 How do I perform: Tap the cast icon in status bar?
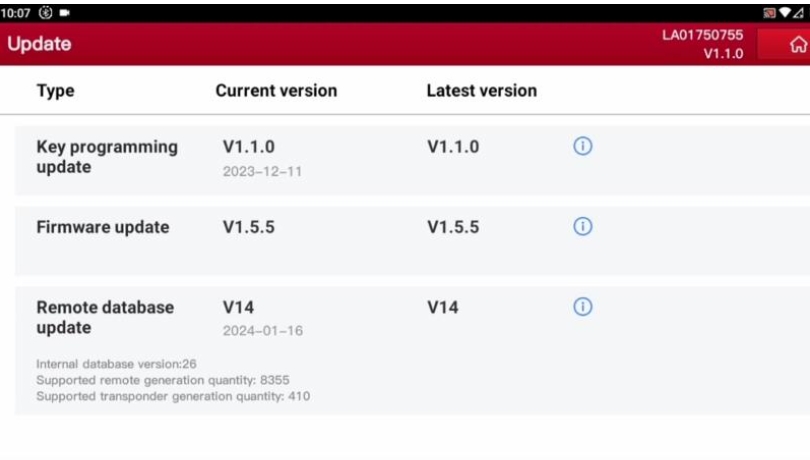[x=769, y=13]
